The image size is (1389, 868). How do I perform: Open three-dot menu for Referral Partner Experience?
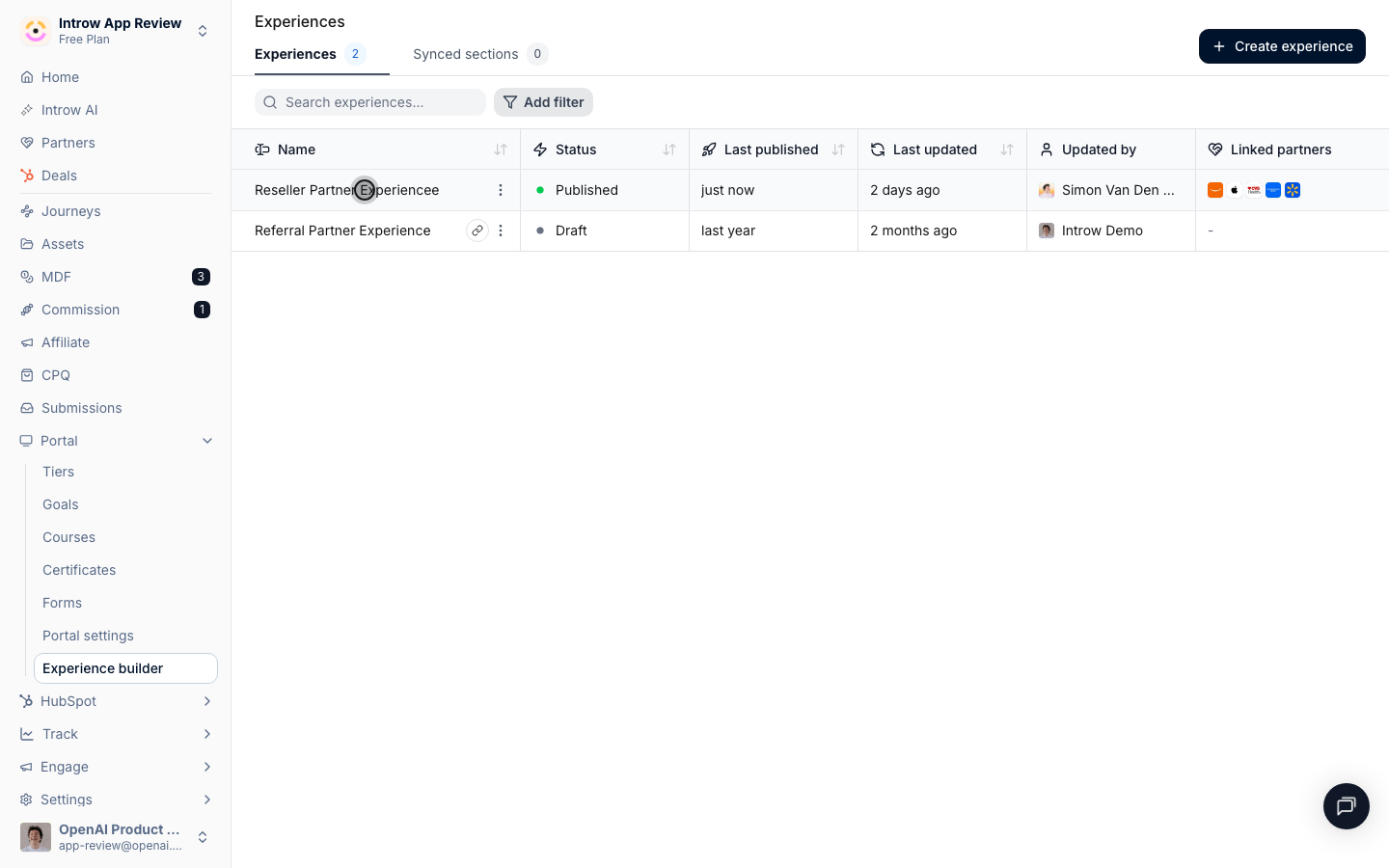click(501, 231)
